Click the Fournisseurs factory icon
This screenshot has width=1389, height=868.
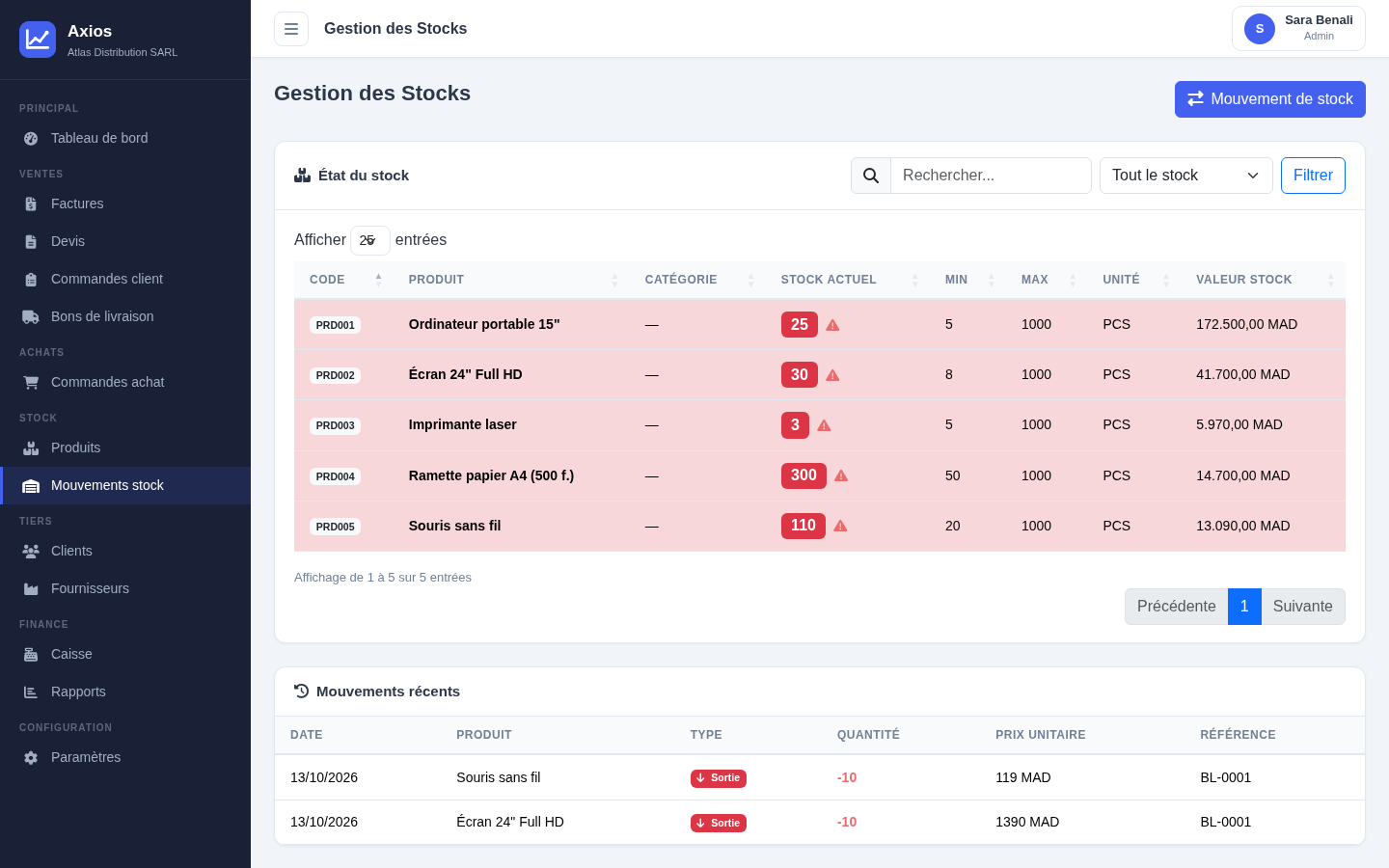[31, 588]
